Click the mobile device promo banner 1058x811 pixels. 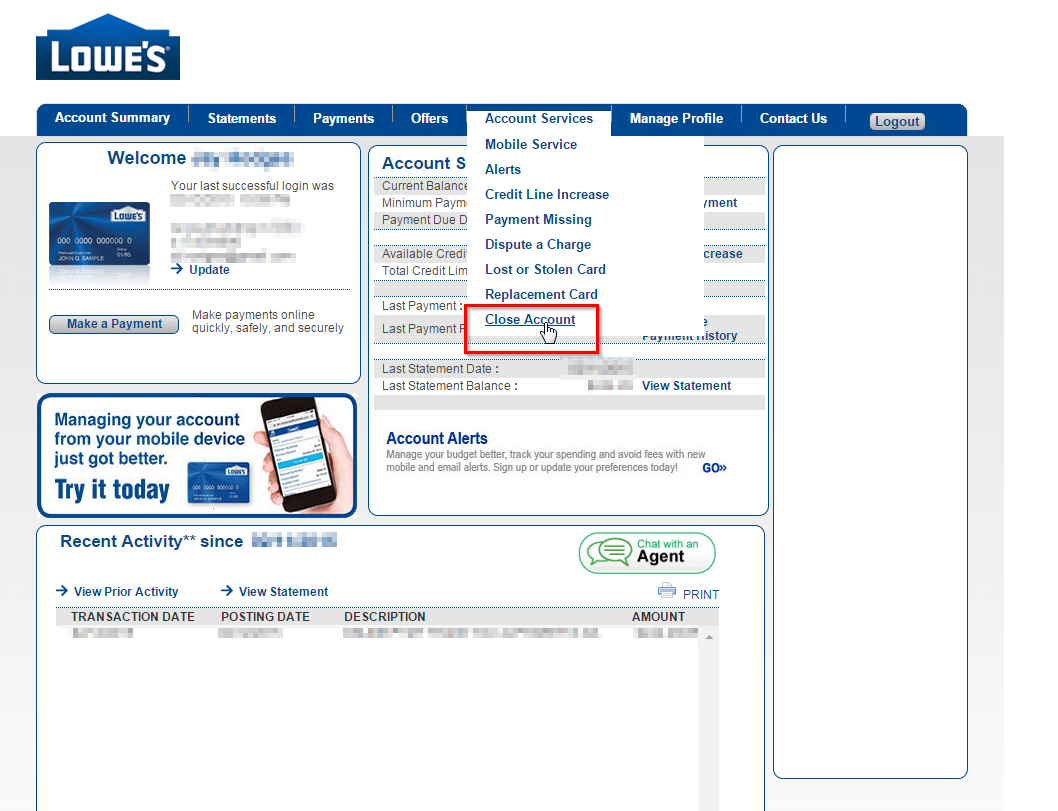tap(197, 455)
